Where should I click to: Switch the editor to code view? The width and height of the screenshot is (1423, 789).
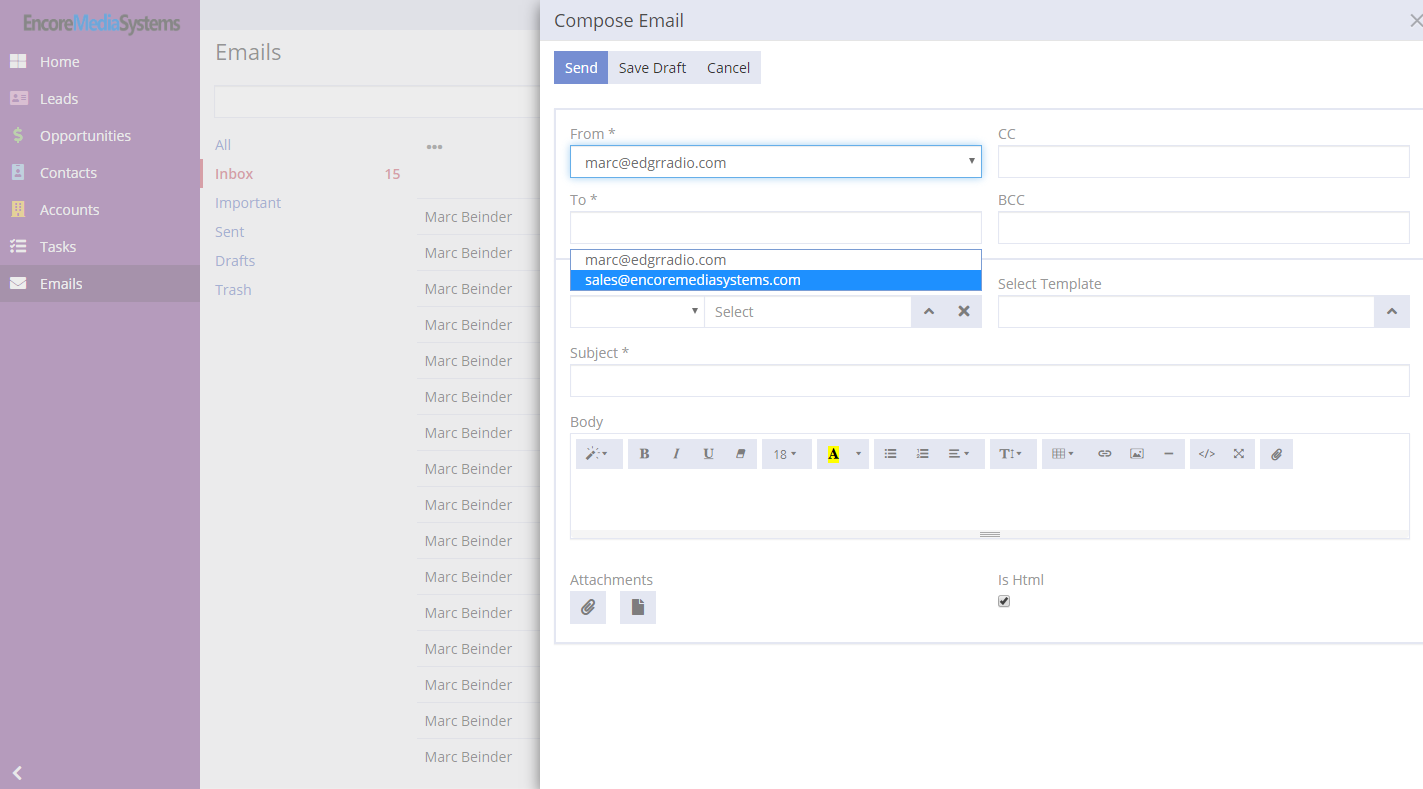pos(1207,454)
